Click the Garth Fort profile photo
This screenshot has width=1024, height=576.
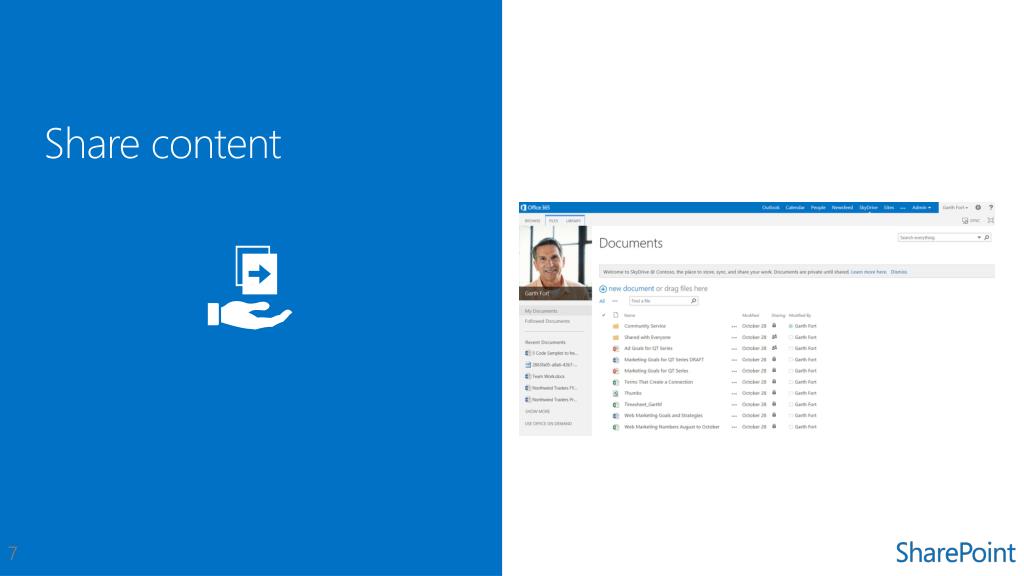click(x=555, y=263)
